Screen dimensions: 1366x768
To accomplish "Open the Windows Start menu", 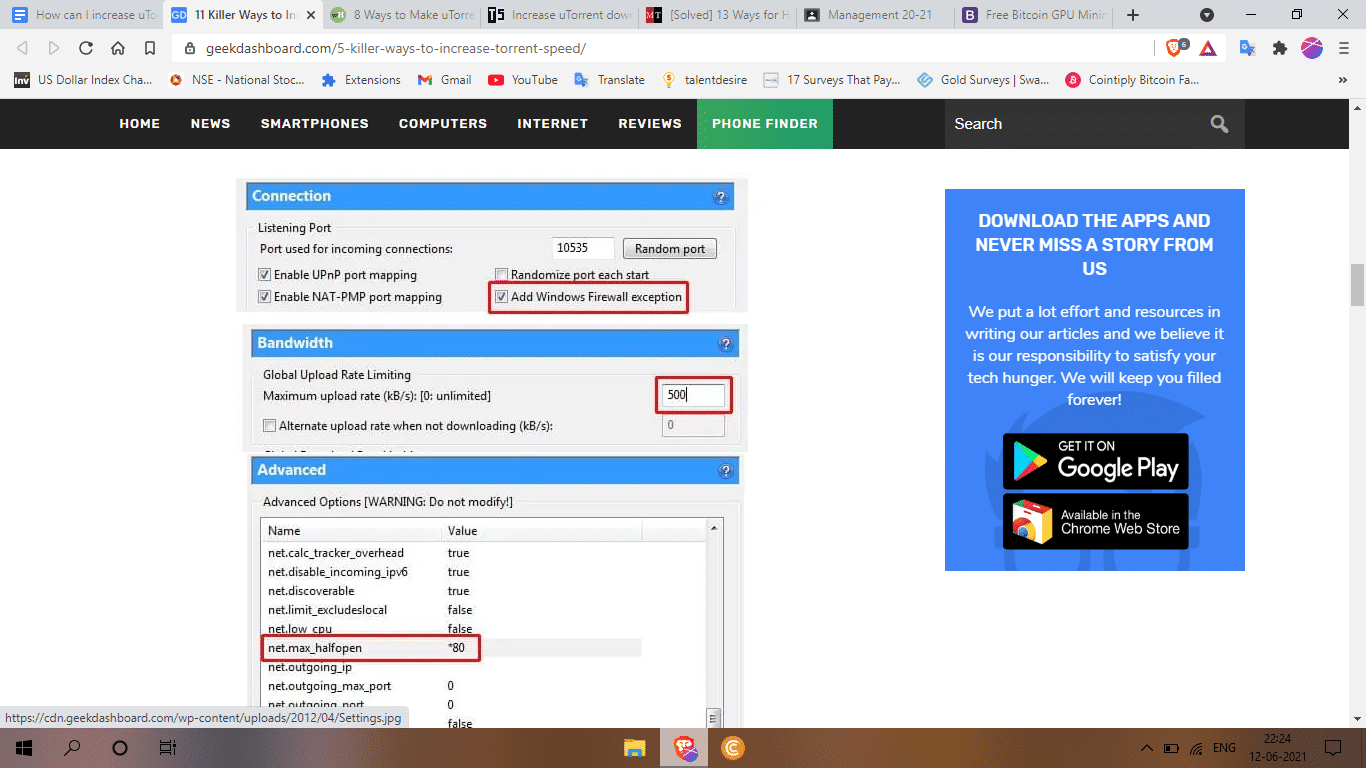I will point(23,748).
